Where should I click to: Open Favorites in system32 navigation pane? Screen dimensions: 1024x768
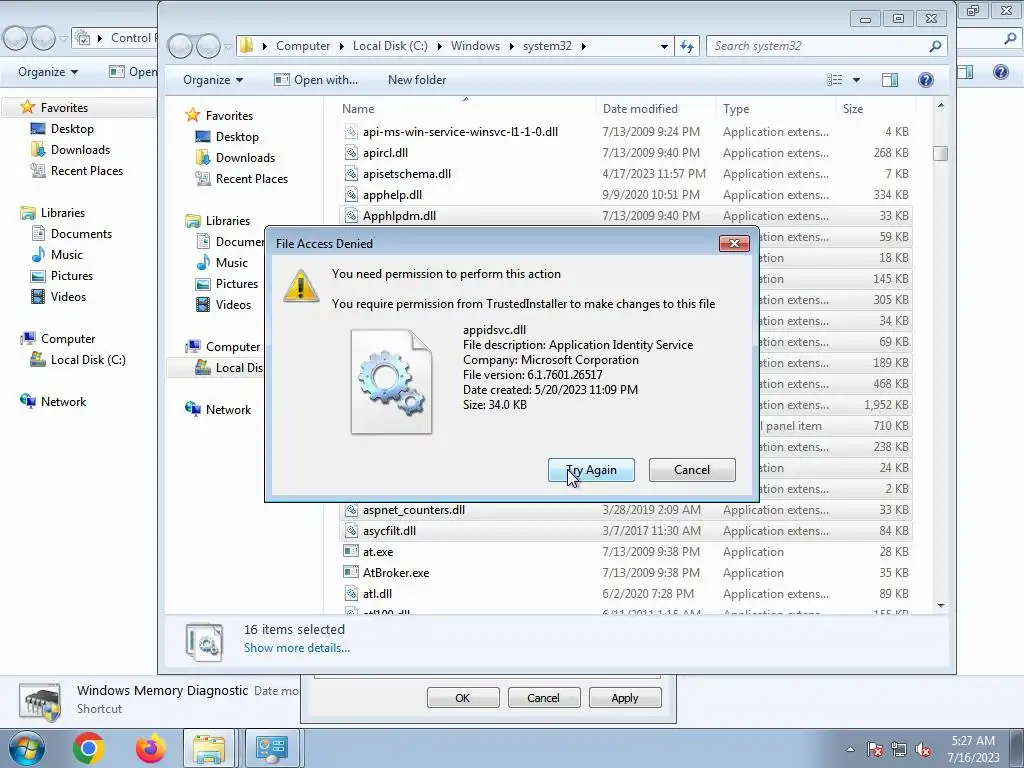[x=229, y=116]
